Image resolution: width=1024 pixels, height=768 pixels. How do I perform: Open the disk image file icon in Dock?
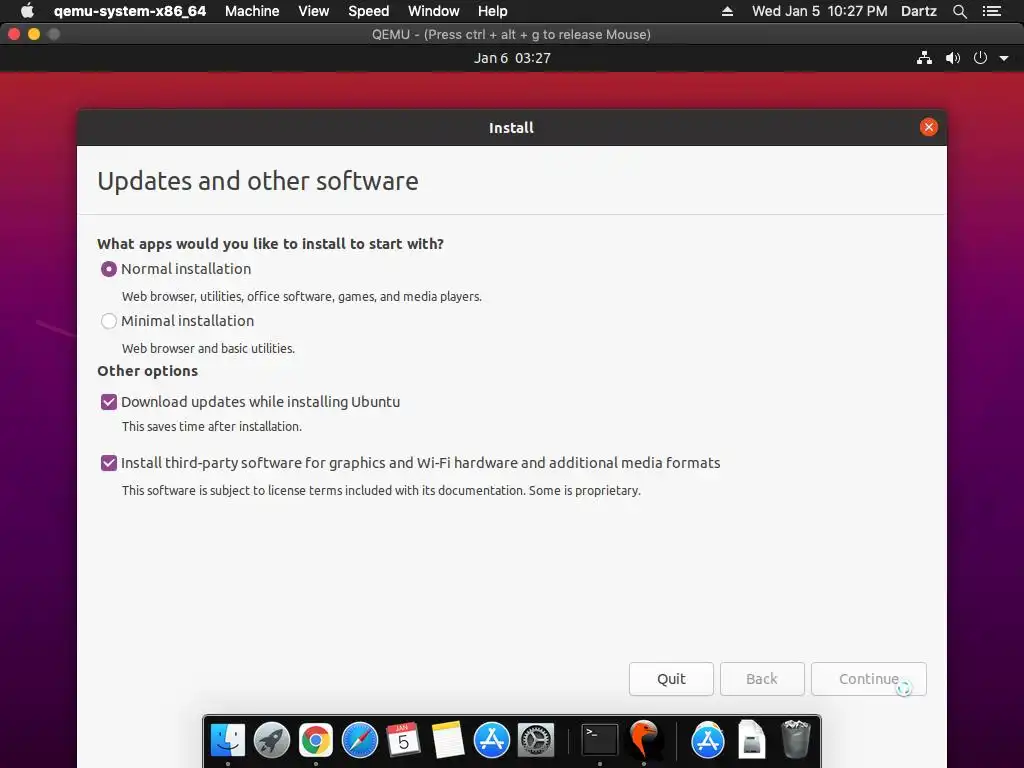752,741
